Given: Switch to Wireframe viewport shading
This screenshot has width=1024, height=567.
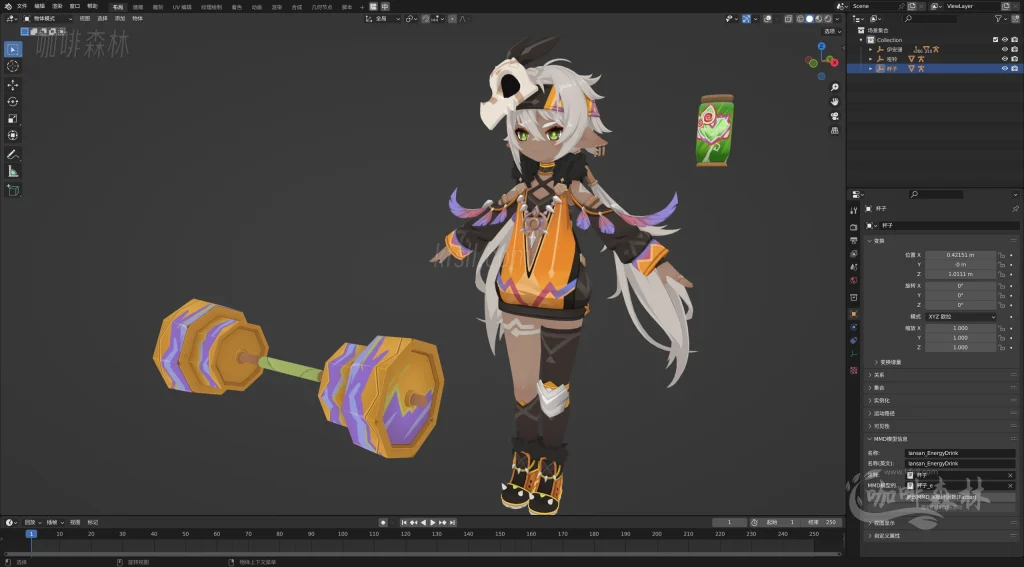Looking at the screenshot, I should (801, 19).
